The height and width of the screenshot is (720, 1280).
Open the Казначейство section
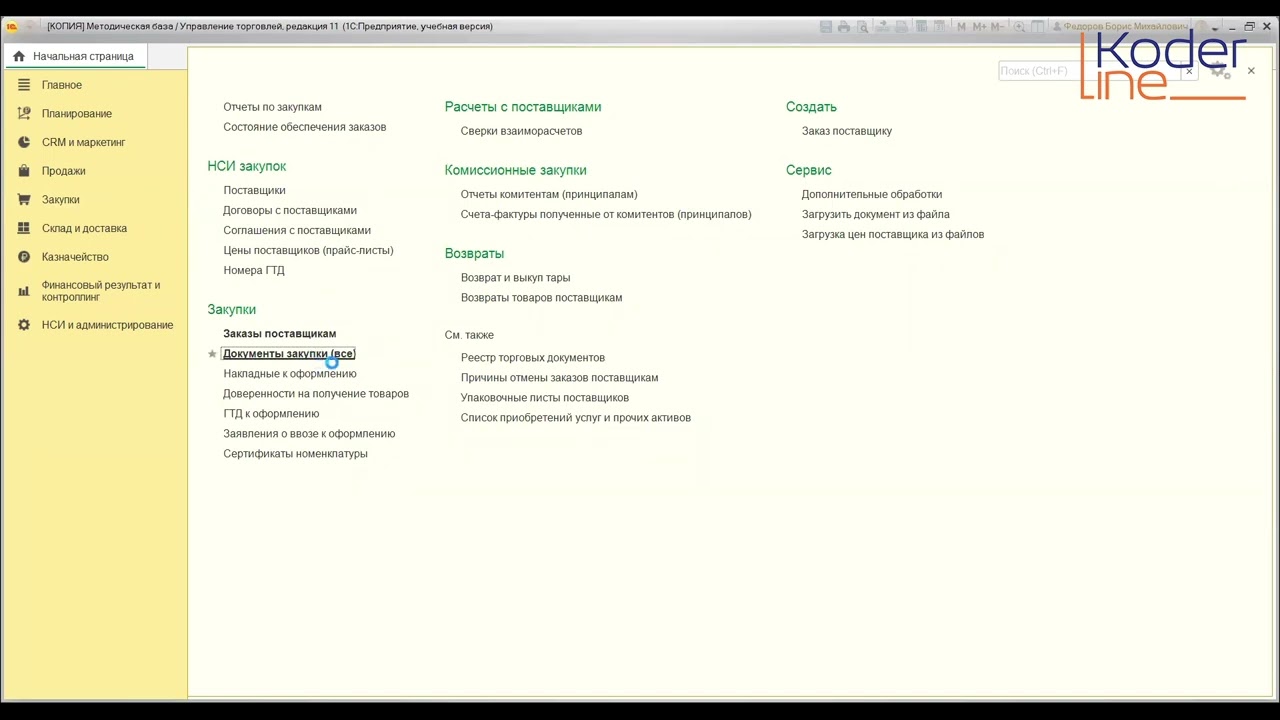[x=75, y=257]
